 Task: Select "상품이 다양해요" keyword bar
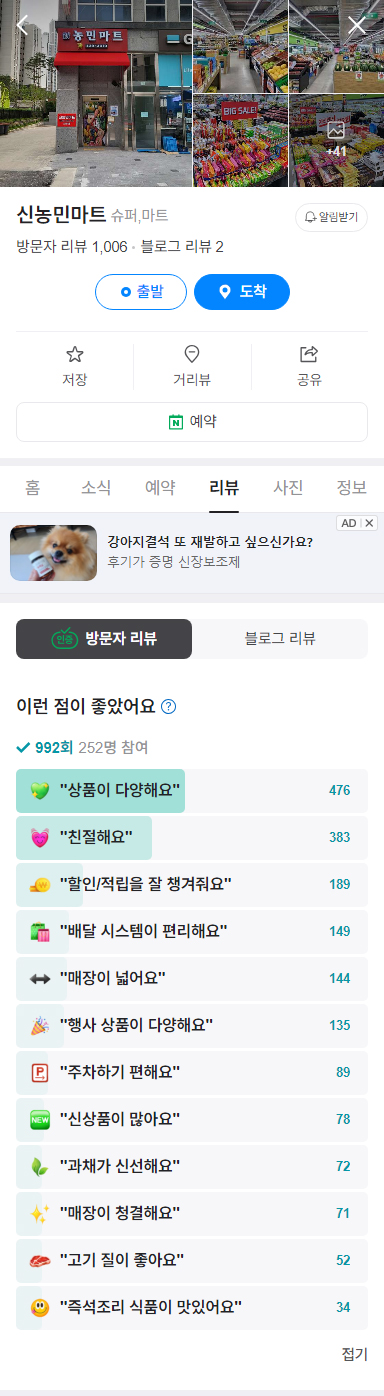tap(192, 790)
